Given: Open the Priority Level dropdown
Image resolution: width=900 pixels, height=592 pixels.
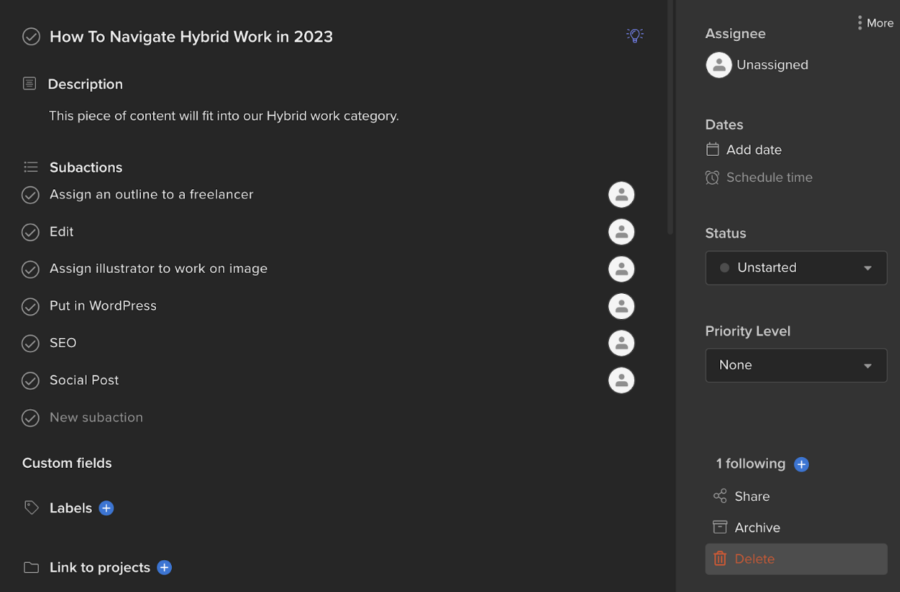Looking at the screenshot, I should [796, 365].
